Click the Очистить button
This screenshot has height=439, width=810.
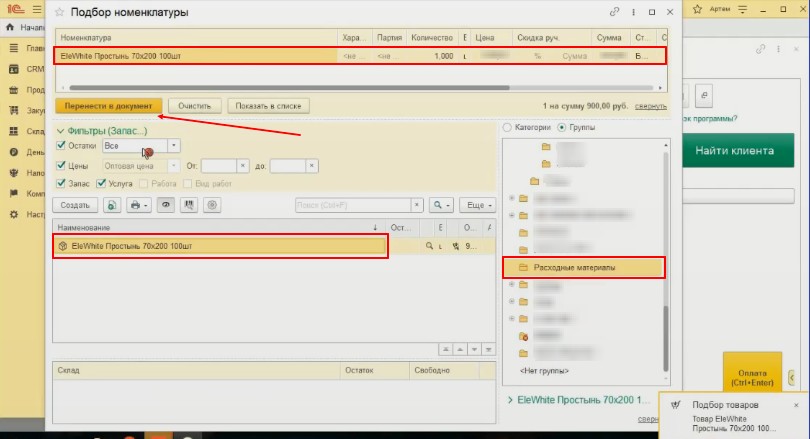coord(195,106)
